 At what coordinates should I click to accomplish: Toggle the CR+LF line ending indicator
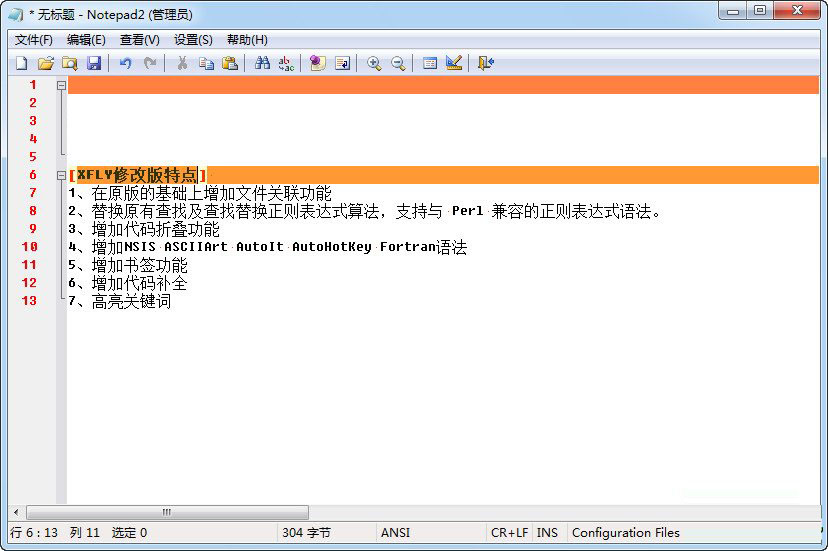click(x=509, y=533)
